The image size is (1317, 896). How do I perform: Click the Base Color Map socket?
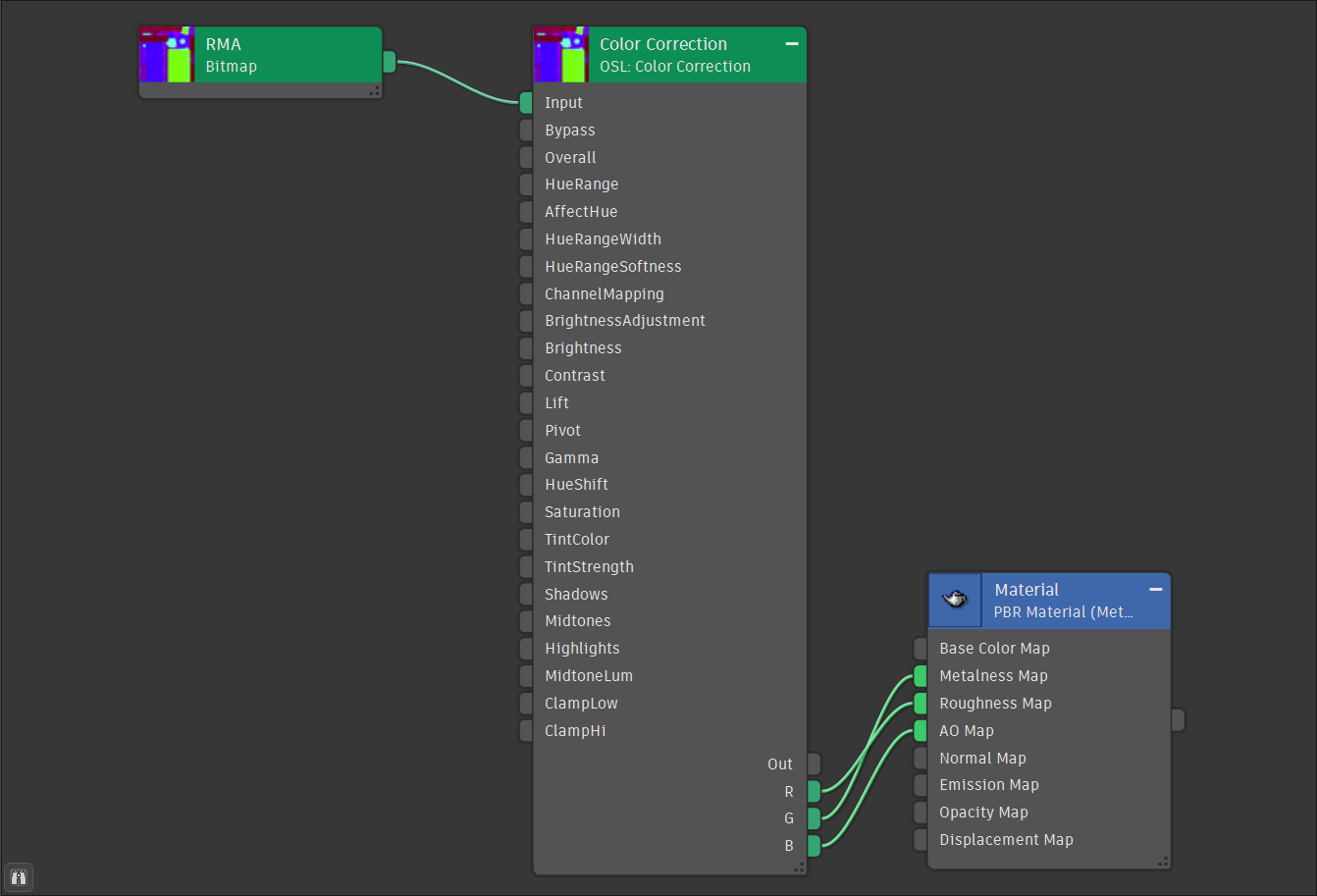(921, 648)
